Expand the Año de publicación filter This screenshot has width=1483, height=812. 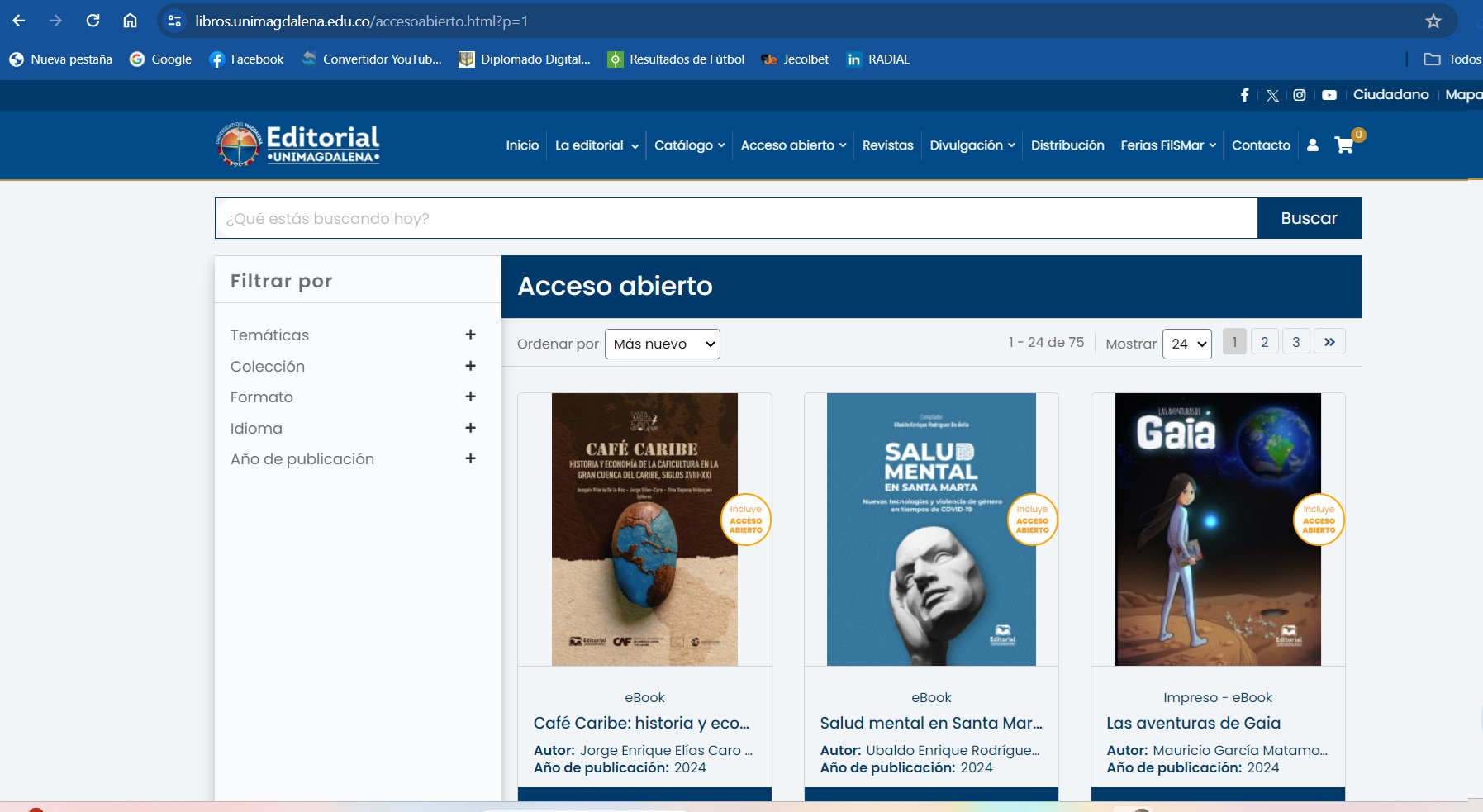(470, 458)
